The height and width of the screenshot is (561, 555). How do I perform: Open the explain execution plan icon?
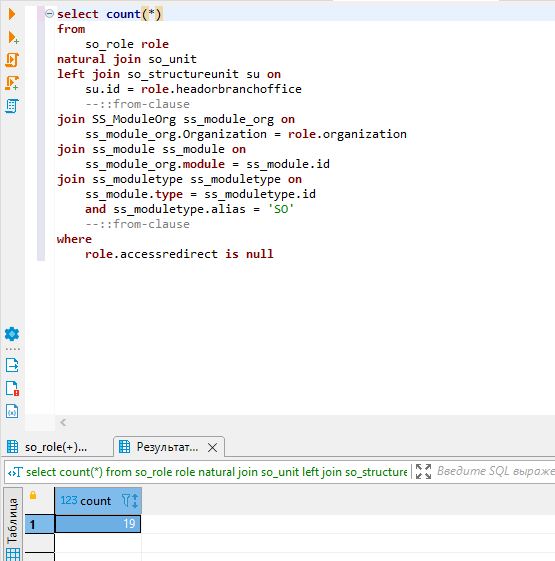[12, 106]
